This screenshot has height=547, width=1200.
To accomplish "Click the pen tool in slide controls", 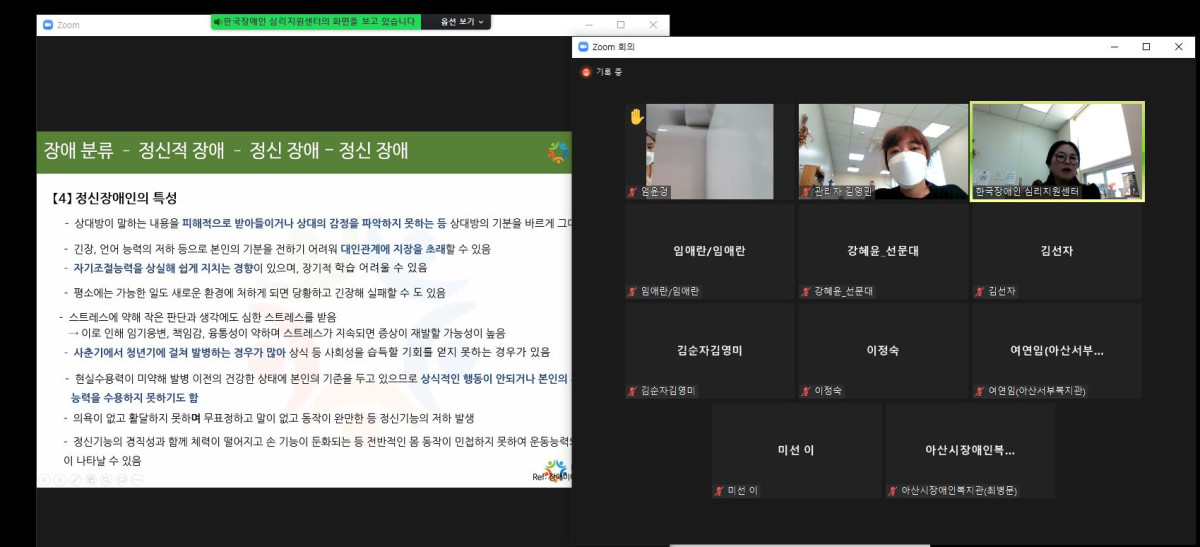I will (75, 480).
